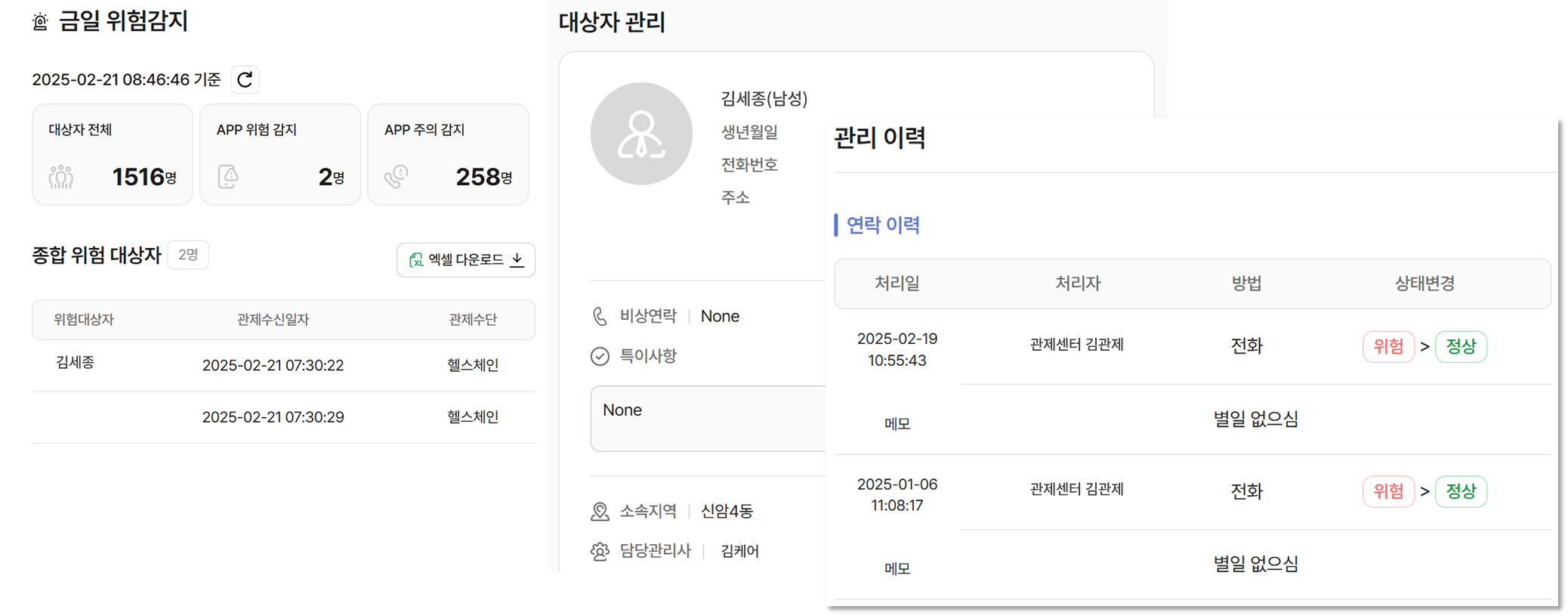The image size is (1568, 616).
Task: Open the 연락 이력 section heading
Action: coord(883,224)
